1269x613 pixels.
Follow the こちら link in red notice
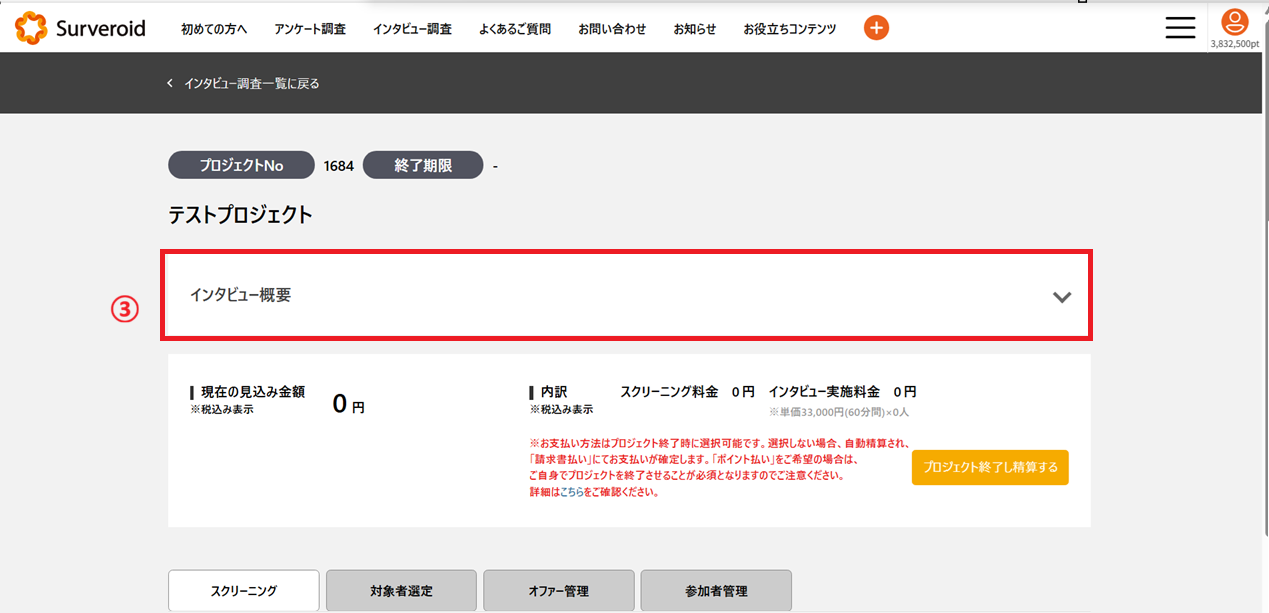570,492
